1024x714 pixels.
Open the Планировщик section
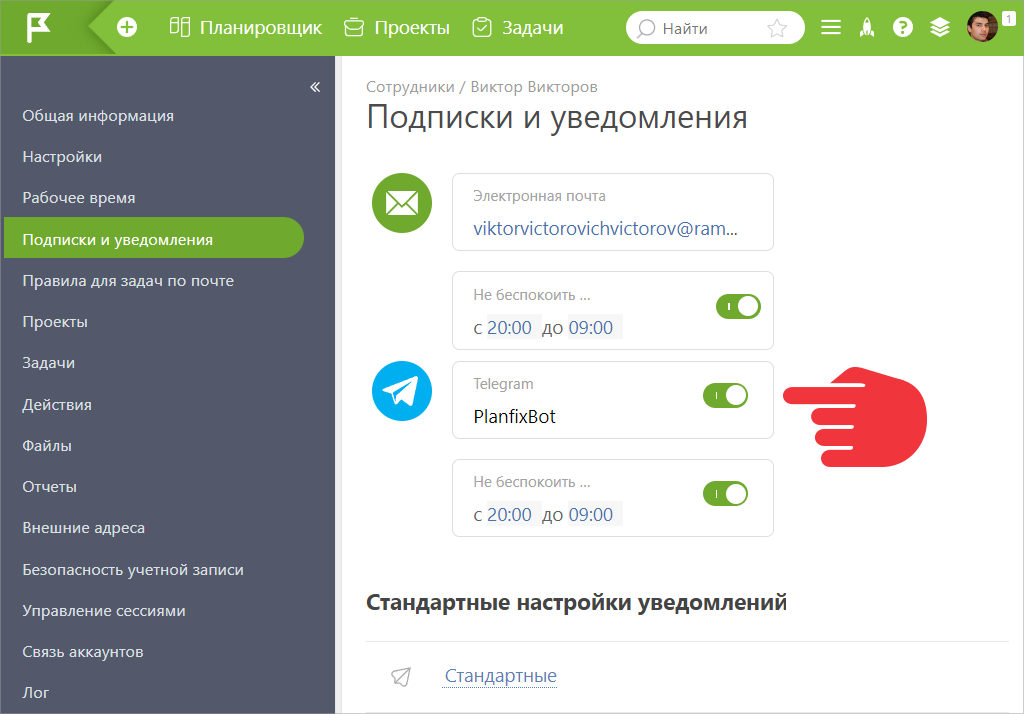tap(246, 27)
